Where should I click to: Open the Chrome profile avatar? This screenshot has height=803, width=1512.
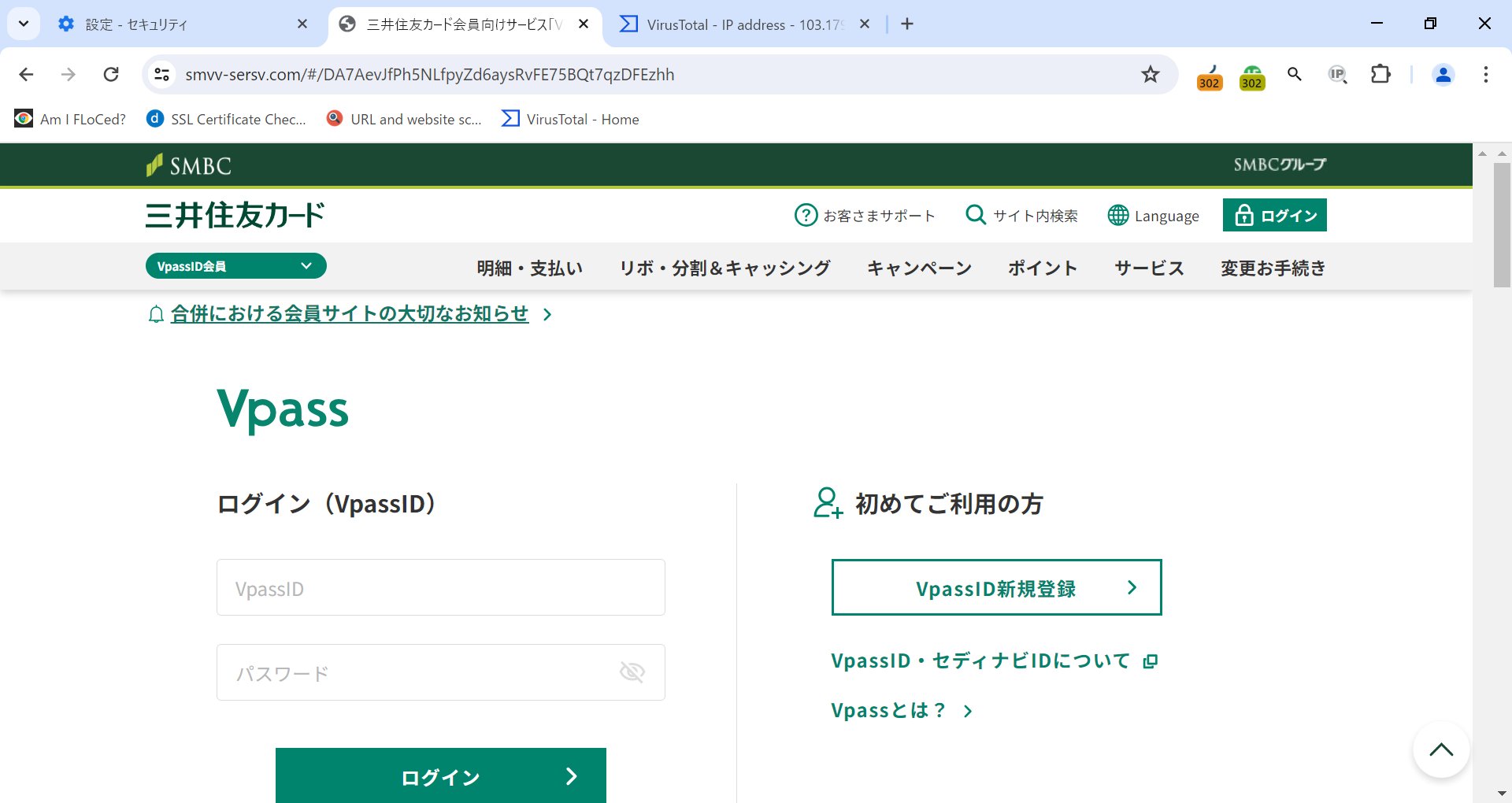1443,74
